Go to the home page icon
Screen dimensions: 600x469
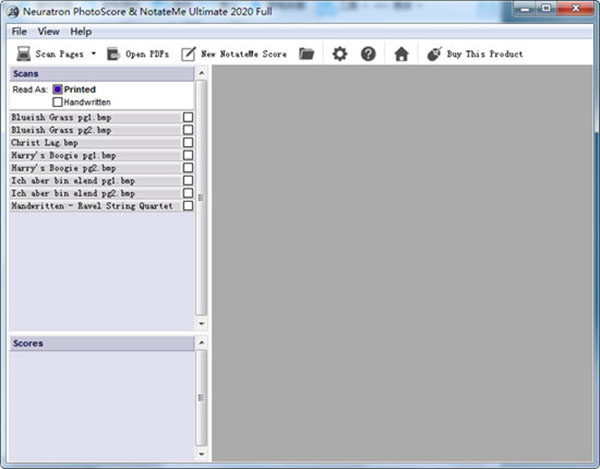[x=401, y=54]
